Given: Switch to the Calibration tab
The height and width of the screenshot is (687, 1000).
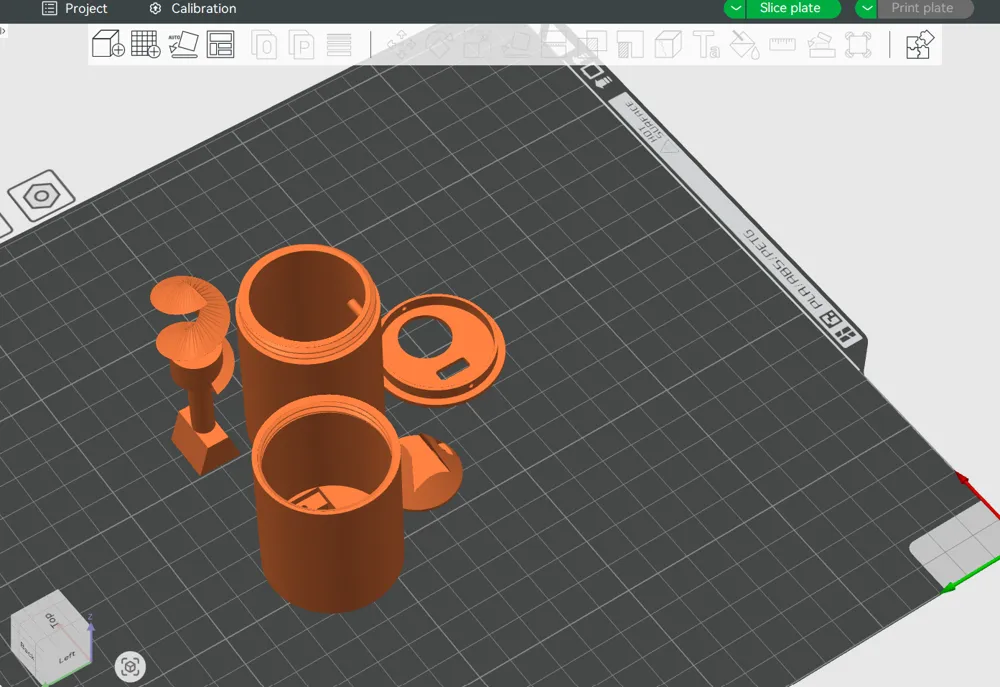Looking at the screenshot, I should click(x=193, y=8).
